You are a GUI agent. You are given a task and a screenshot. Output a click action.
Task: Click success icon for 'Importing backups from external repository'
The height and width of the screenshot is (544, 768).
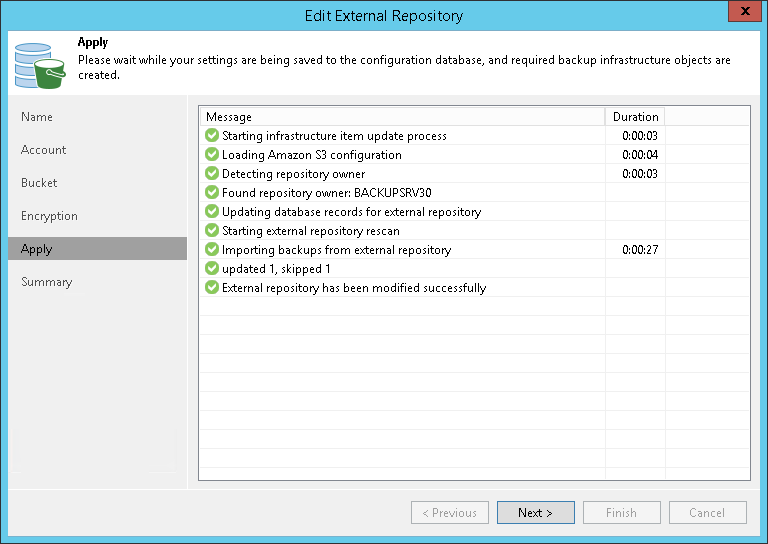[212, 250]
